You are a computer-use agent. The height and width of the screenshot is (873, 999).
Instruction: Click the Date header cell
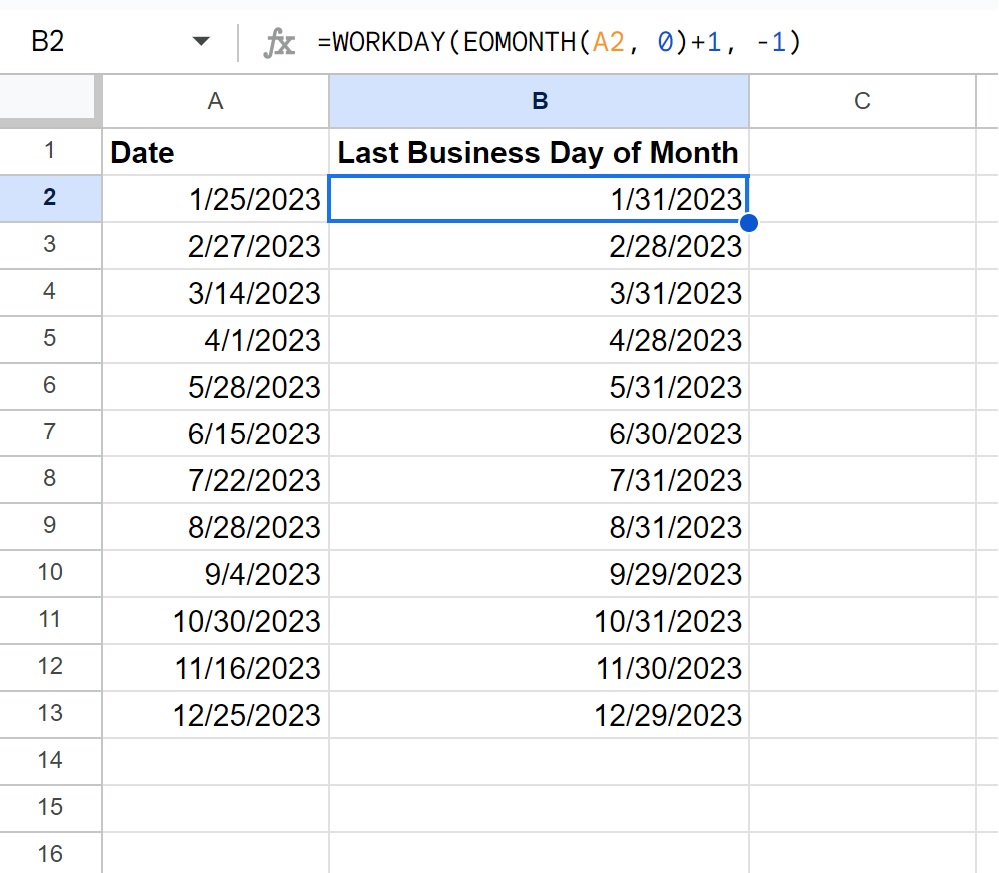[215, 152]
